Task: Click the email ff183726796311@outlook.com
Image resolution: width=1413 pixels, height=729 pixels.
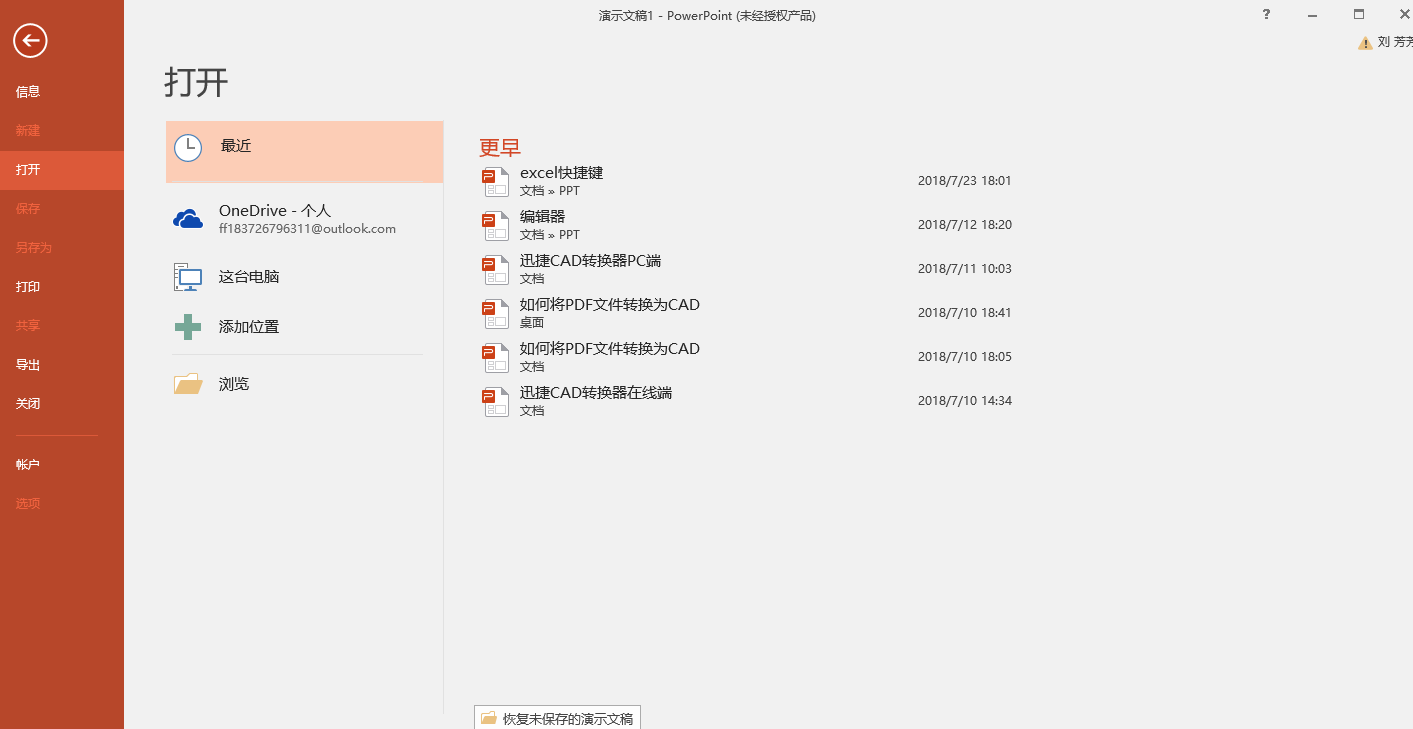Action: point(308,229)
